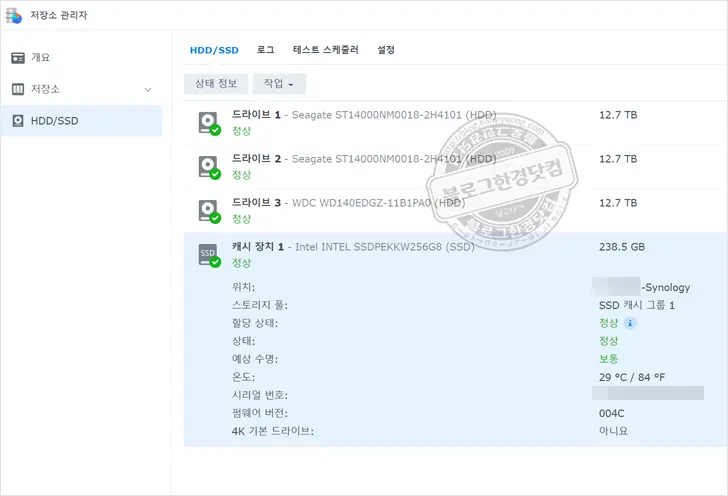Expand the 저장소 sidebar chevron

148,90
